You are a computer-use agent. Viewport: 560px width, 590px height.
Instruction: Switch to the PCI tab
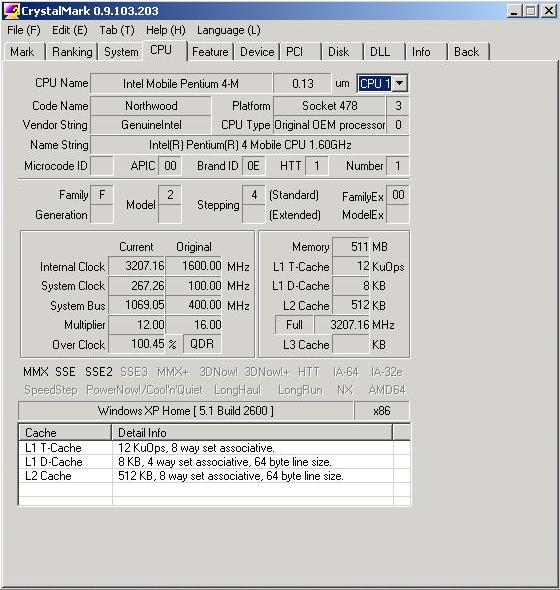click(300, 52)
